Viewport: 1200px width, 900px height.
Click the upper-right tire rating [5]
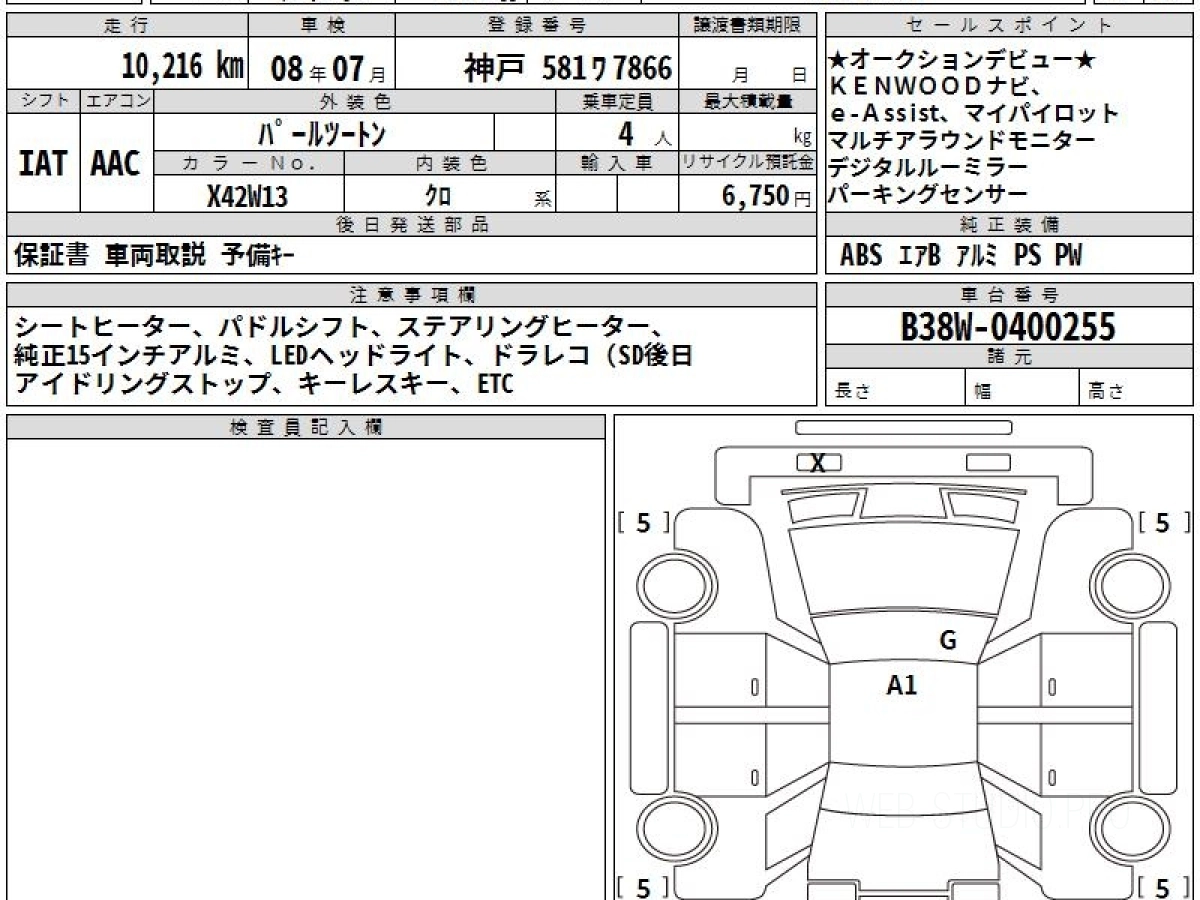click(x=1161, y=522)
